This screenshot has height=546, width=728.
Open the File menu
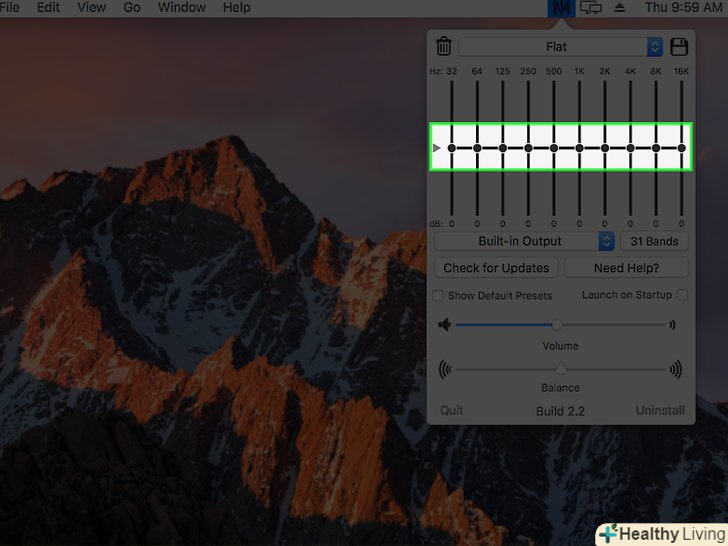[x=10, y=7]
